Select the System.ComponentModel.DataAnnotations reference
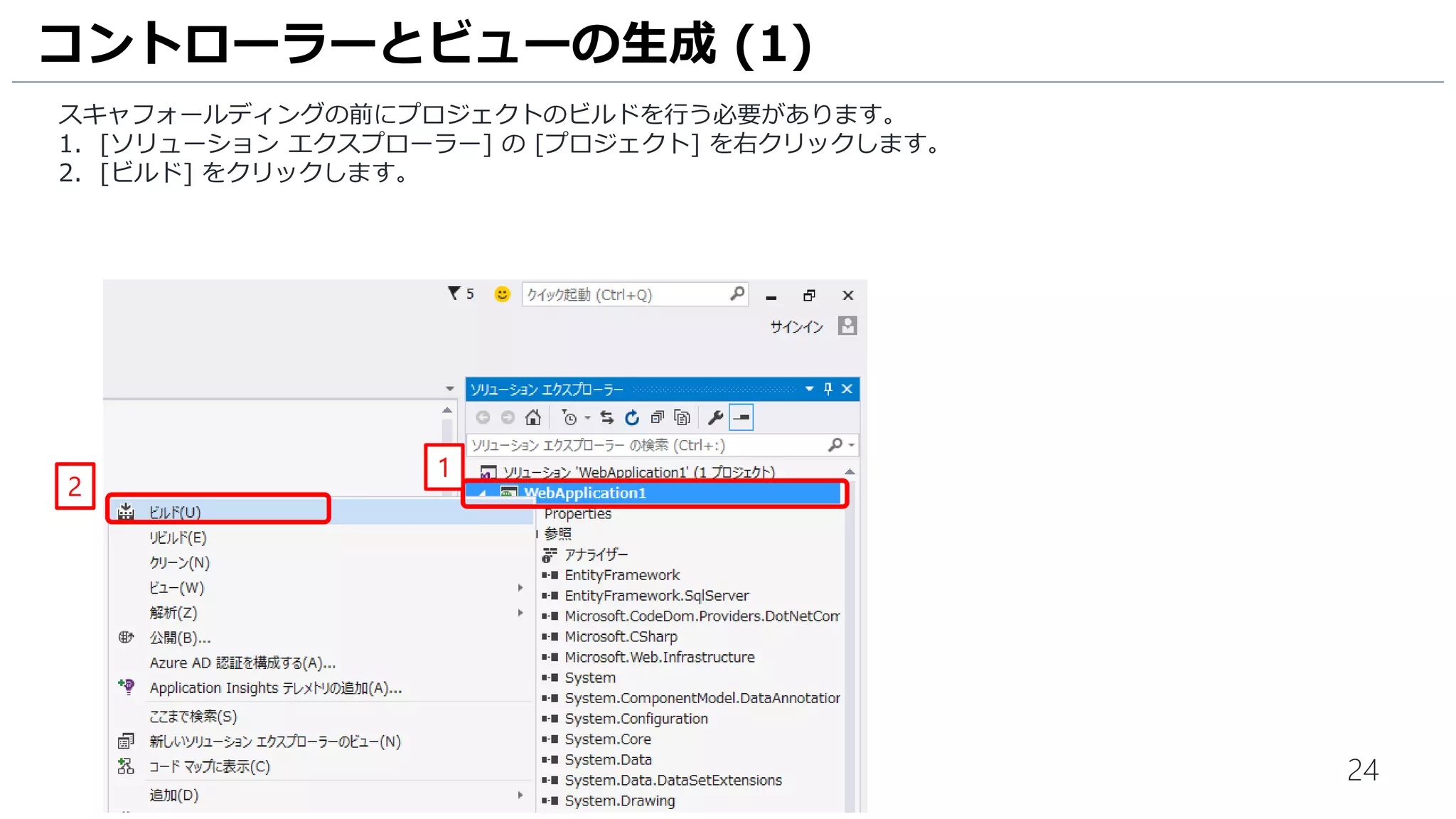Viewport: 1456px width, 819px height. [701, 698]
